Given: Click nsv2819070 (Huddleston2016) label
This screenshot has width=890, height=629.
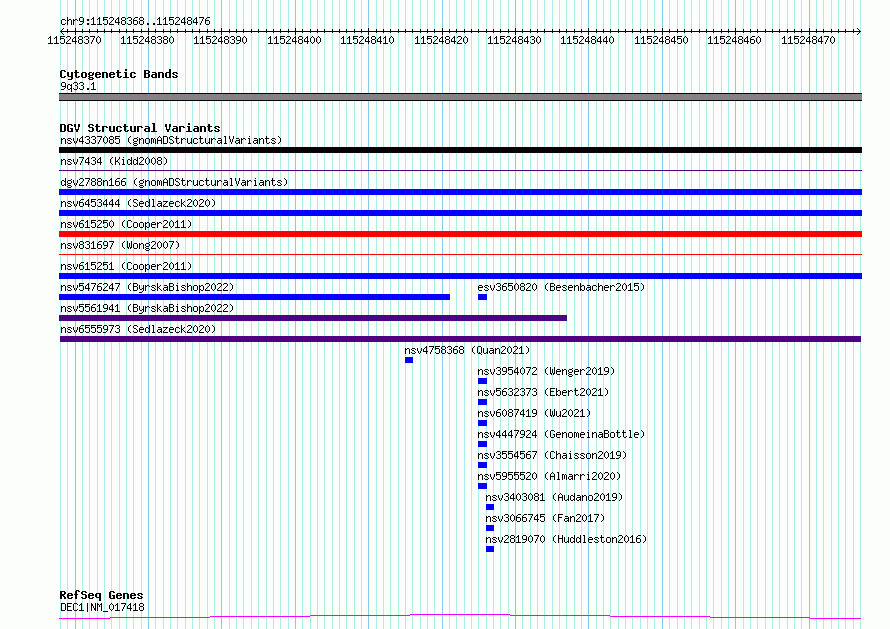Looking at the screenshot, I should (x=566, y=539).
